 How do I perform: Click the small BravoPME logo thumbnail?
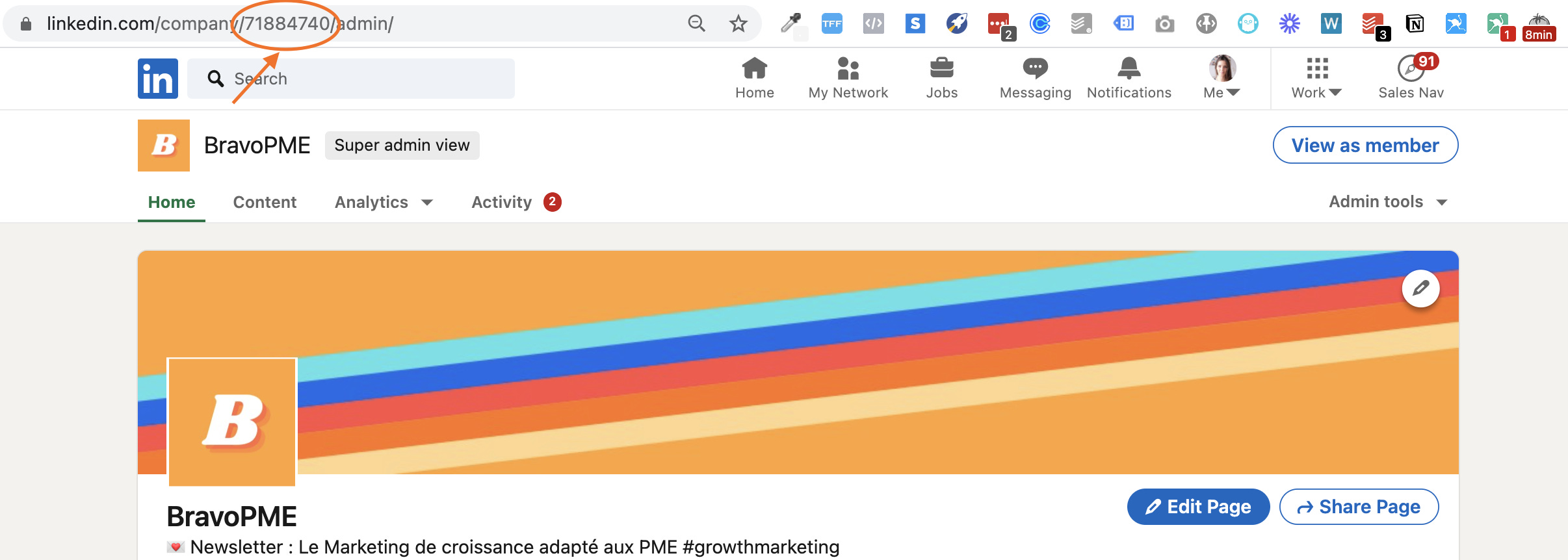click(164, 146)
